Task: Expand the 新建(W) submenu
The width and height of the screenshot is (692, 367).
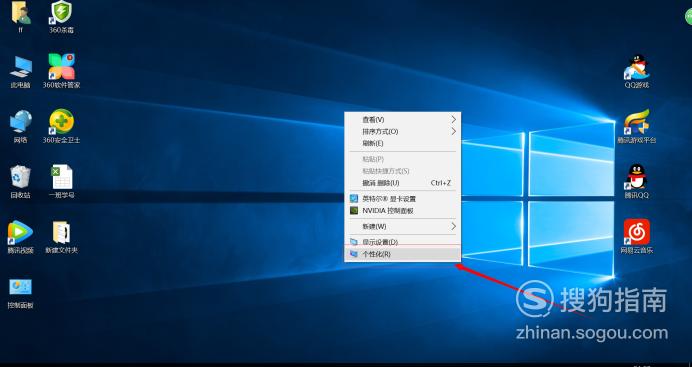Action: coord(402,226)
